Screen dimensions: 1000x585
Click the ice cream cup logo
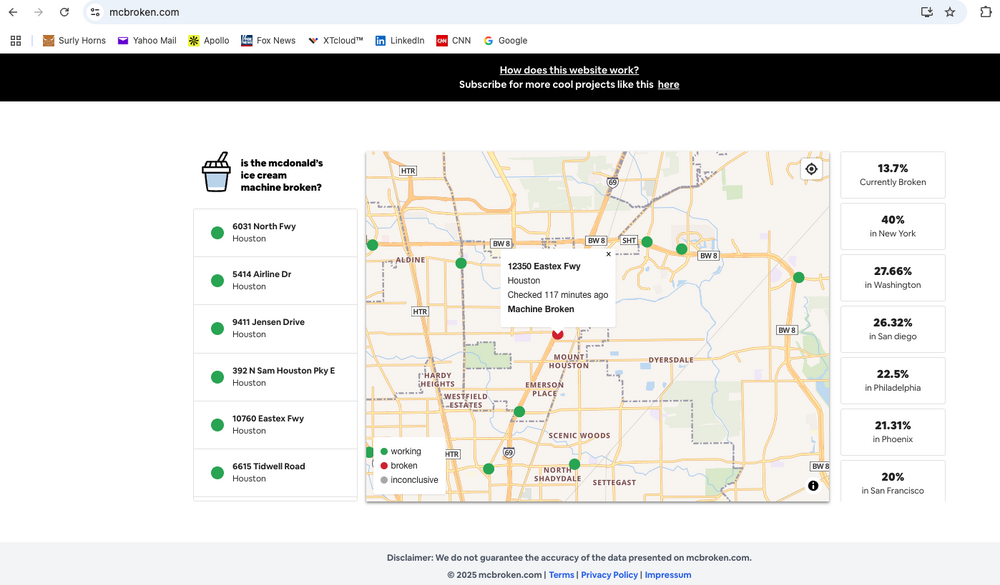coord(216,173)
